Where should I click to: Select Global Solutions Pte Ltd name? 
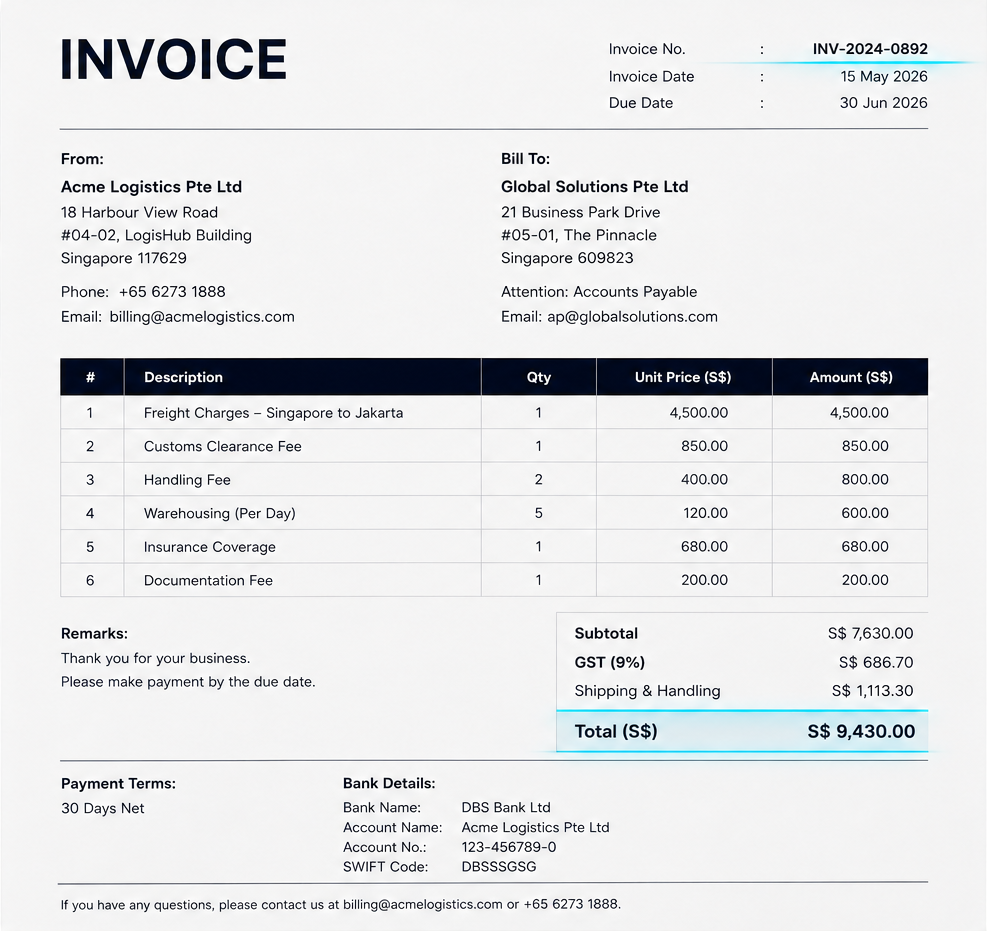(594, 187)
